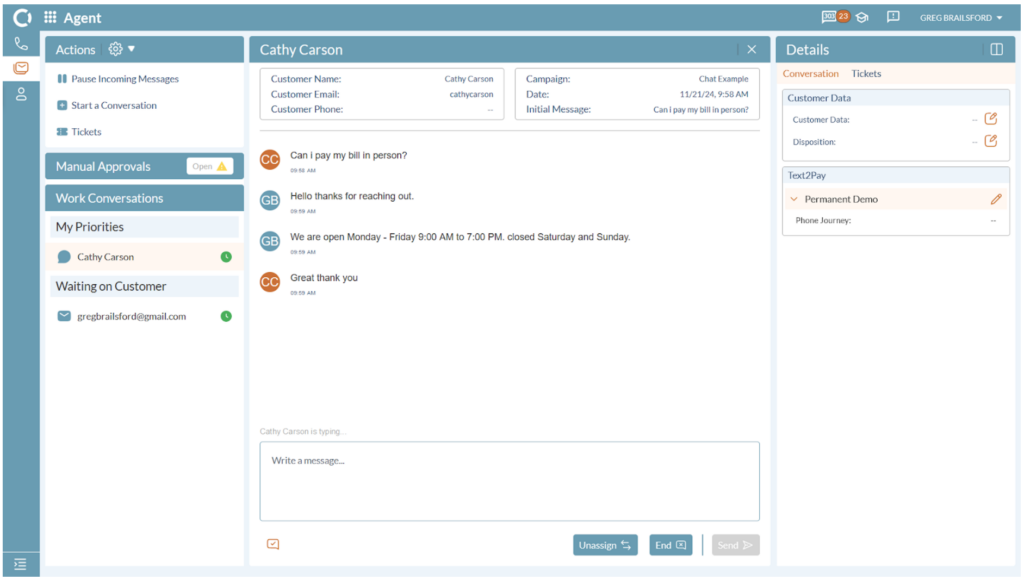This screenshot has width=1024, height=580.
Task: End the conversation
Action: coord(671,545)
